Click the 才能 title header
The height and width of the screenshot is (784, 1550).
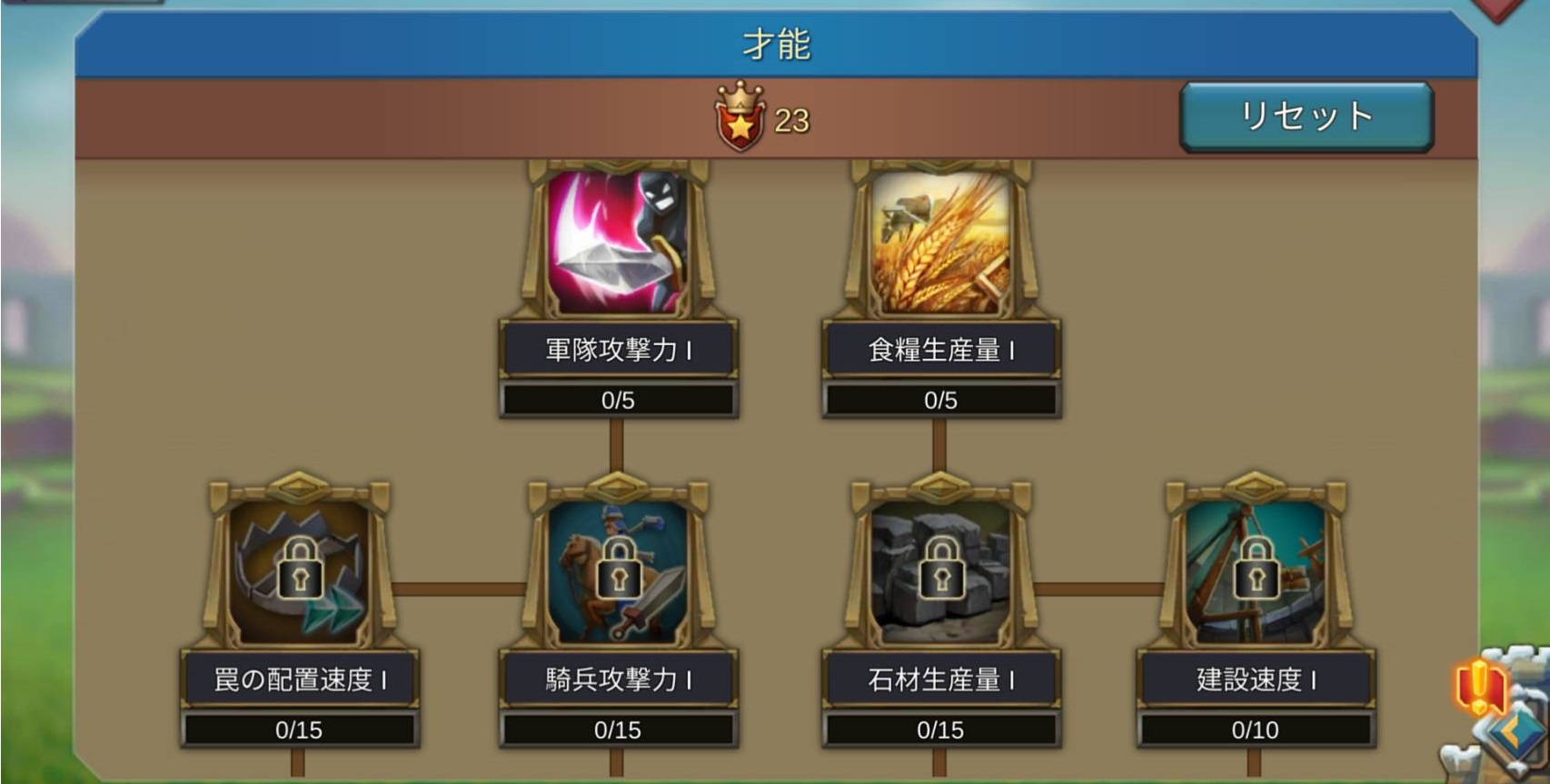click(776, 45)
